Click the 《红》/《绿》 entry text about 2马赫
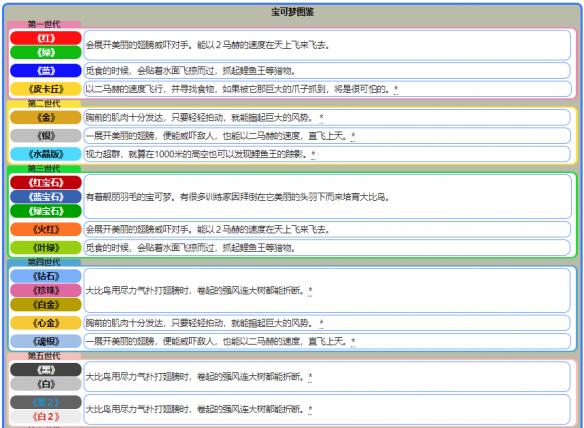The image size is (584, 428). (x=207, y=45)
